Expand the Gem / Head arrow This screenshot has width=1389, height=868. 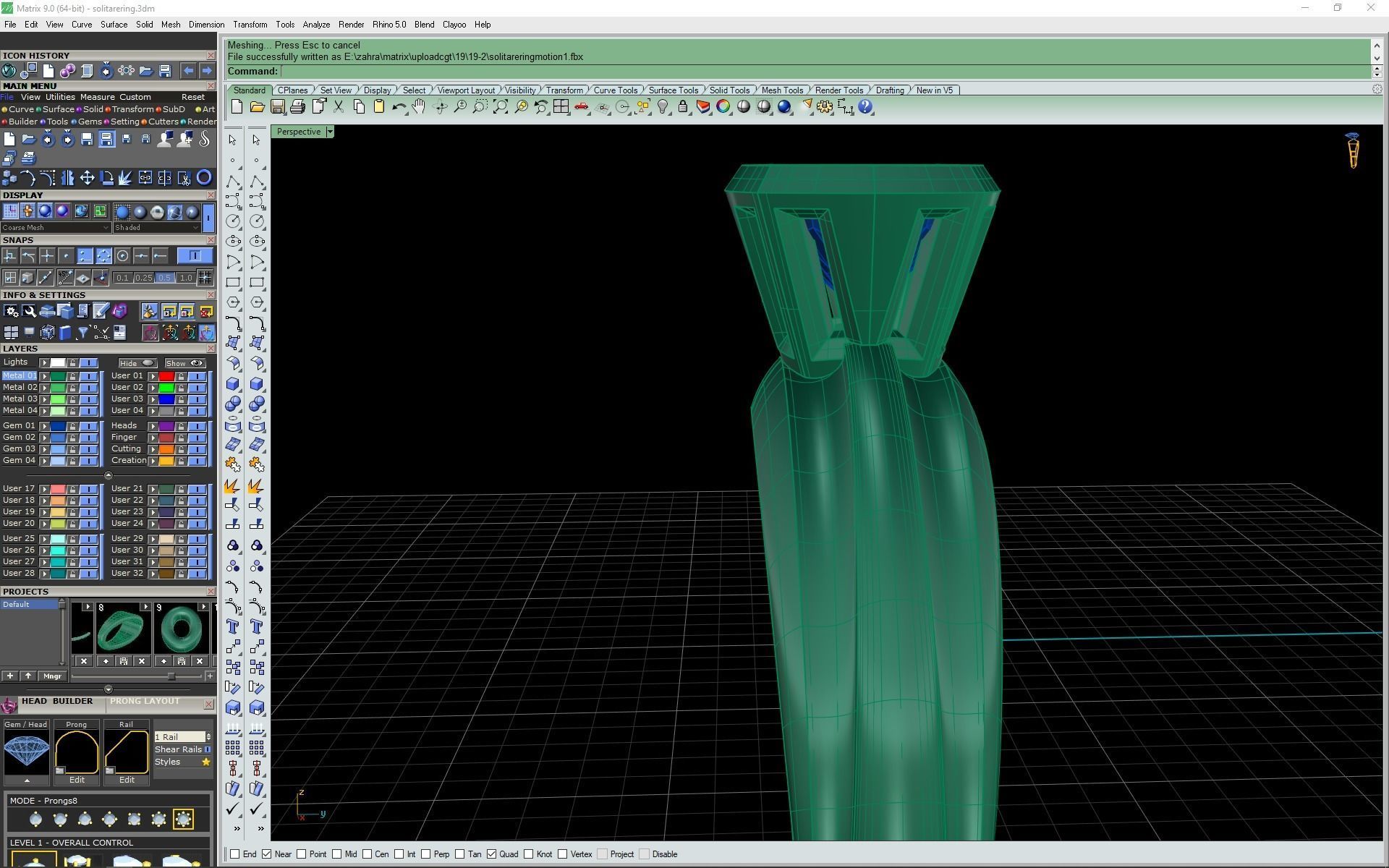click(27, 780)
